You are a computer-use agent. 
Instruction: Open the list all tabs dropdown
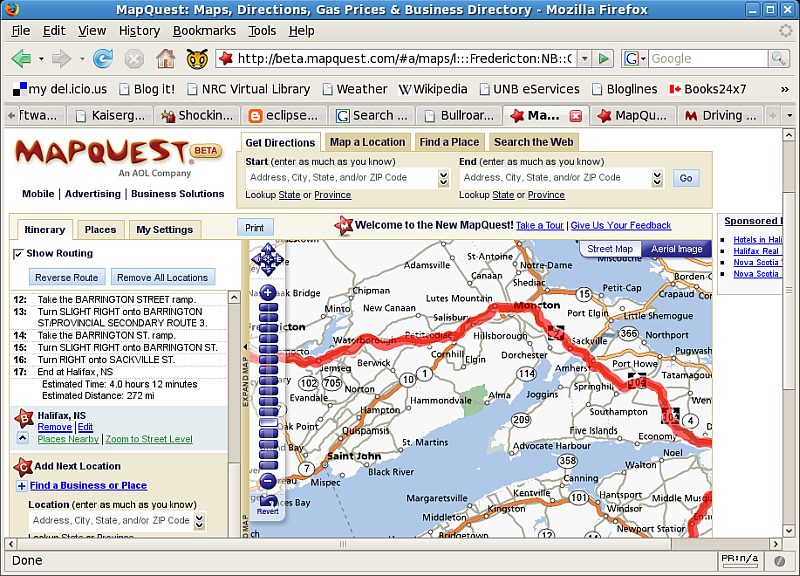[790, 116]
